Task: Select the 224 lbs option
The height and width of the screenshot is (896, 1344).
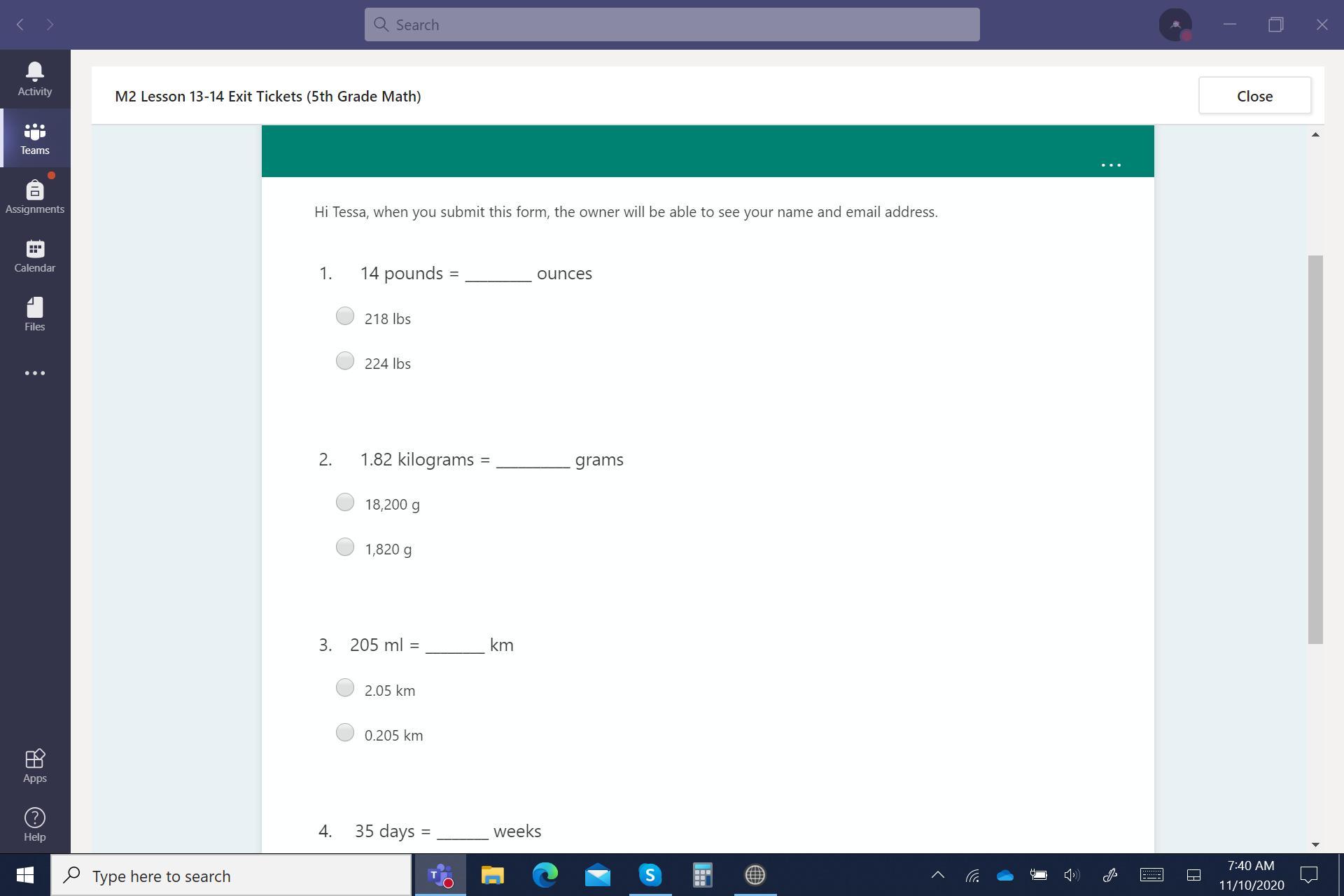Action: [345, 361]
